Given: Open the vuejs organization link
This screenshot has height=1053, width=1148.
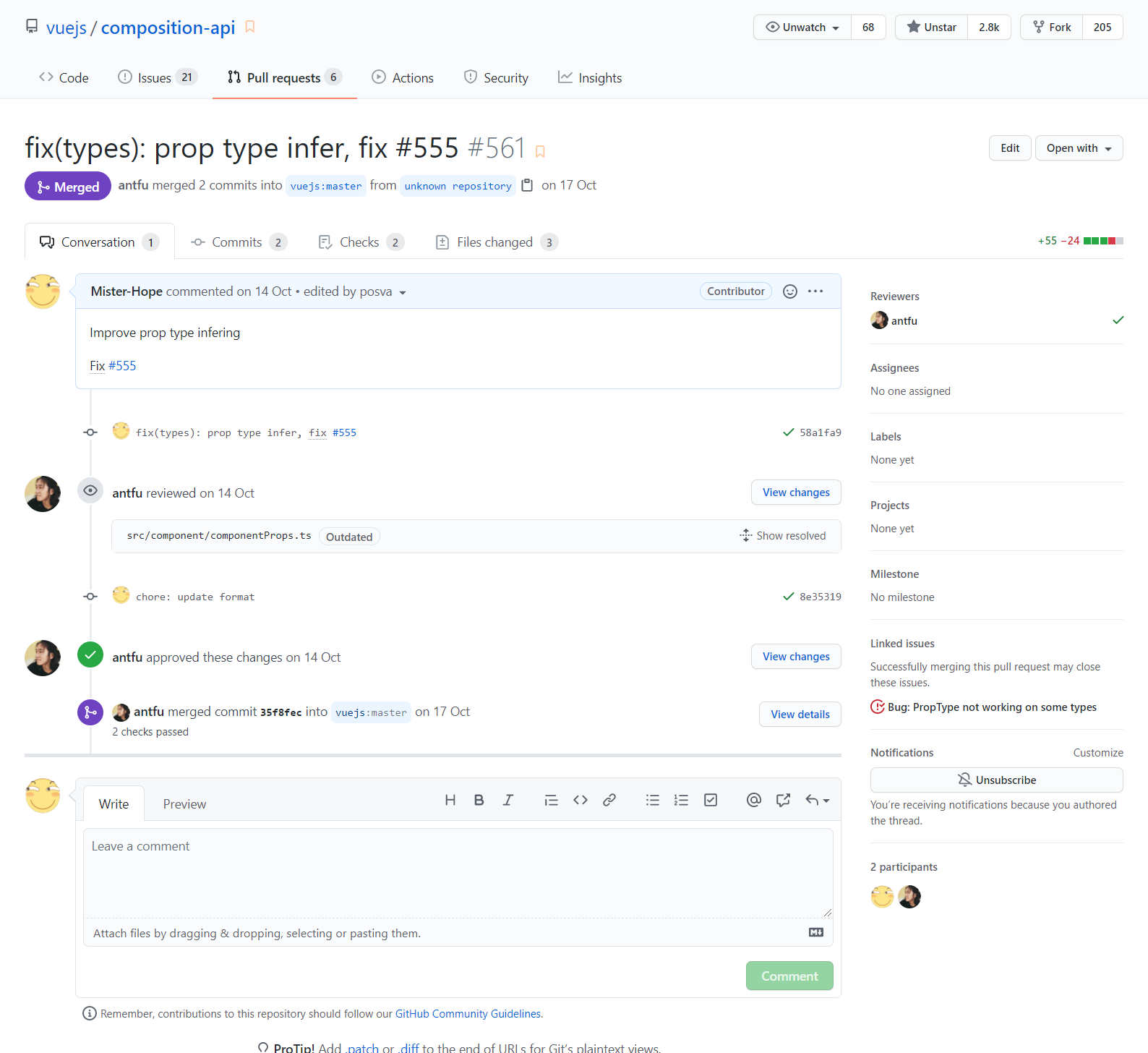Looking at the screenshot, I should (x=67, y=27).
